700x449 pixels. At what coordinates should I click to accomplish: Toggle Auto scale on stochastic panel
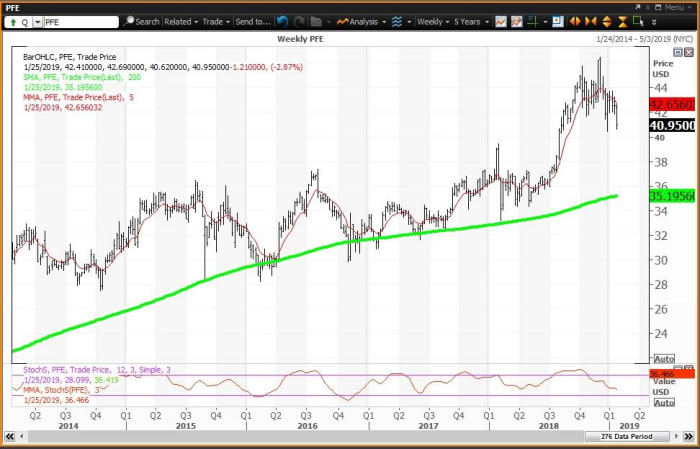pos(664,402)
